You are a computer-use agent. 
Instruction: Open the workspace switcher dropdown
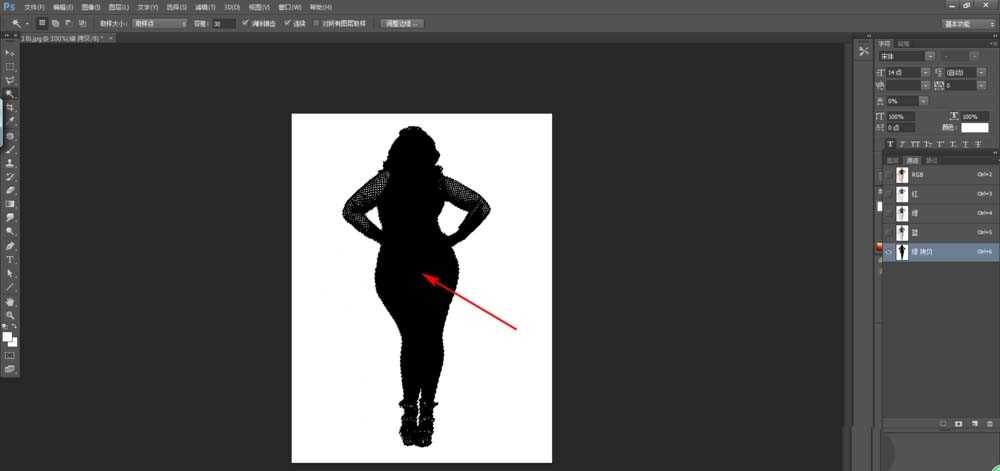point(968,22)
